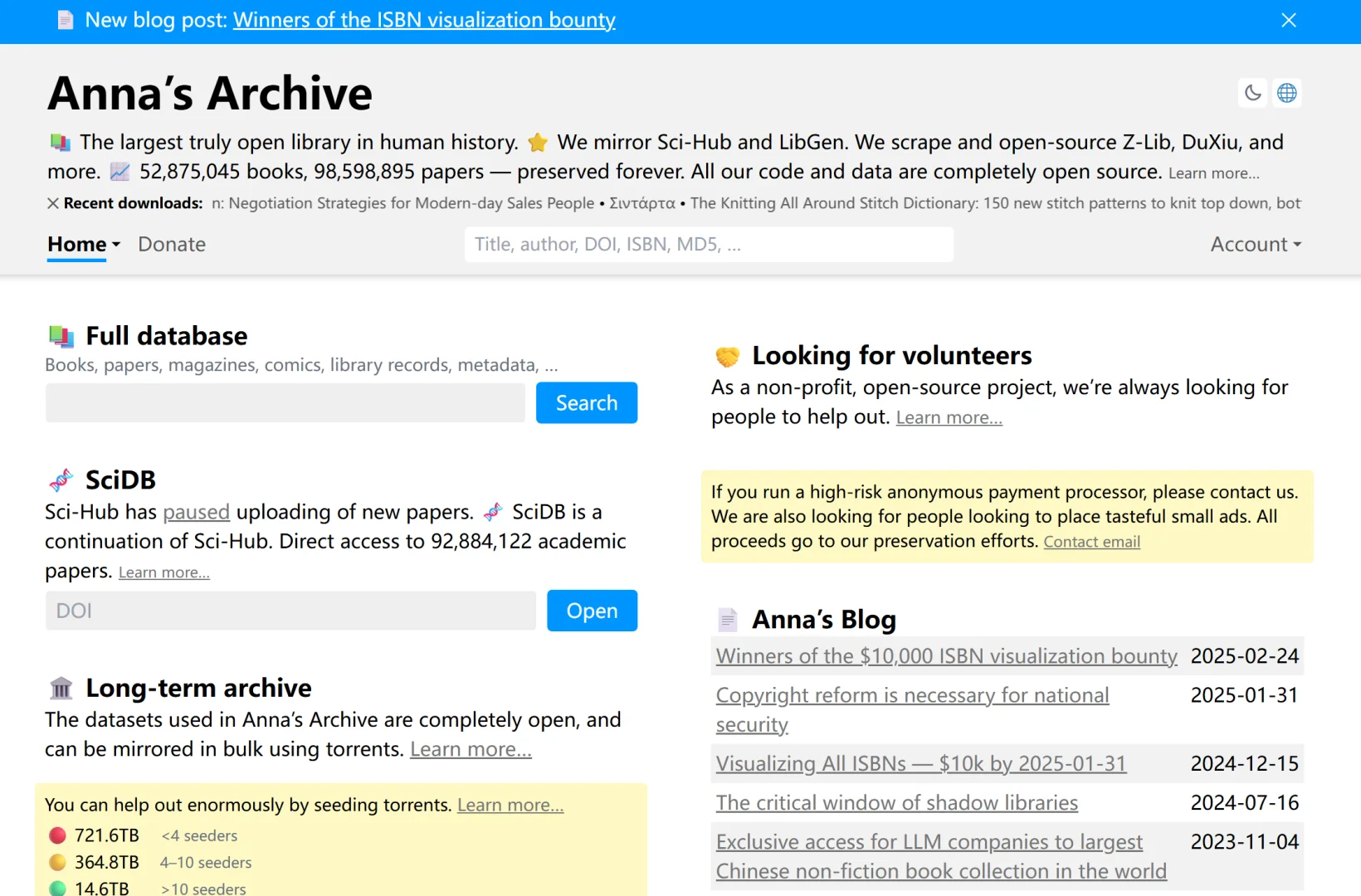This screenshot has height=896, width=1361.
Task: Open header Learn more link after open source
Action: point(1214,173)
